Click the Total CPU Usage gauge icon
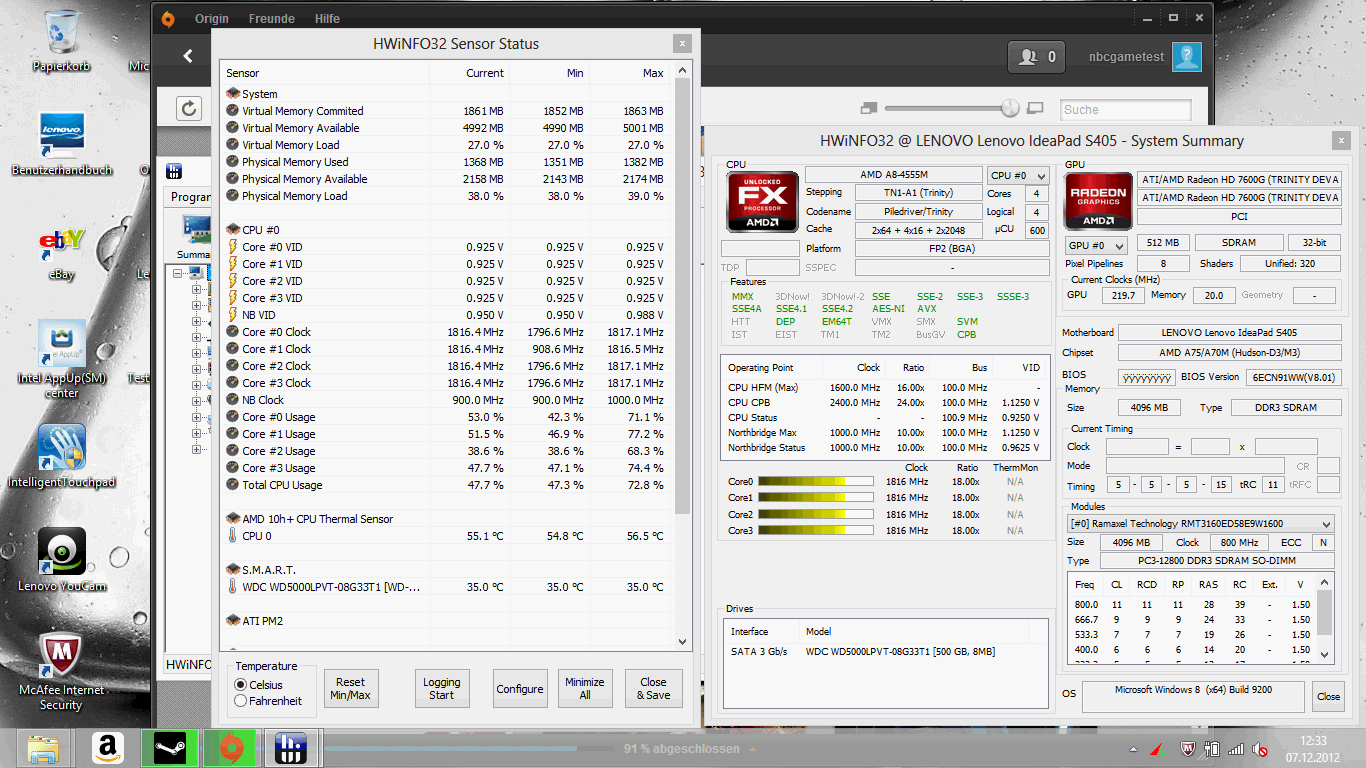The image size is (1366, 768). [x=233, y=485]
